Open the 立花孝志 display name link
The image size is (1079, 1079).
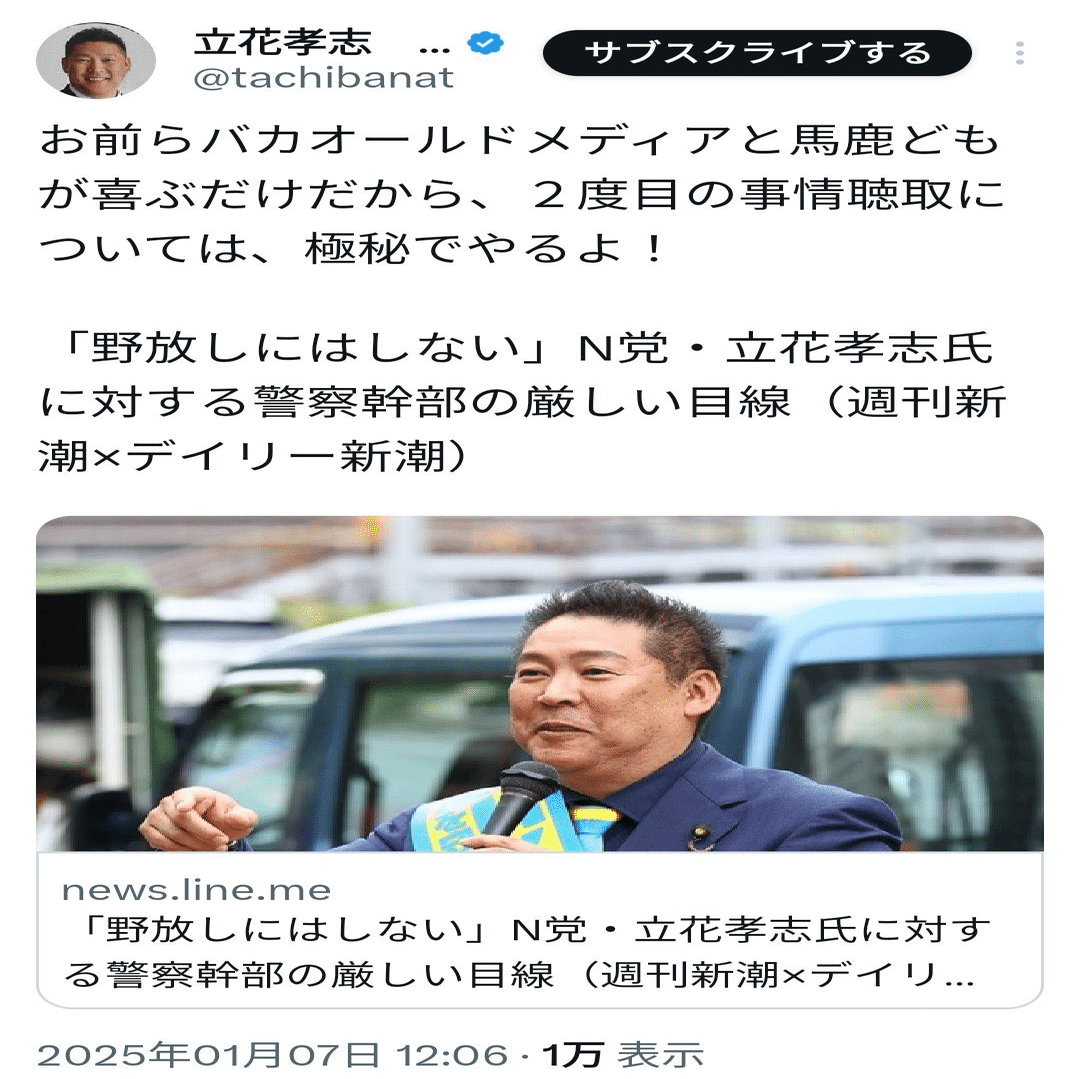283,43
